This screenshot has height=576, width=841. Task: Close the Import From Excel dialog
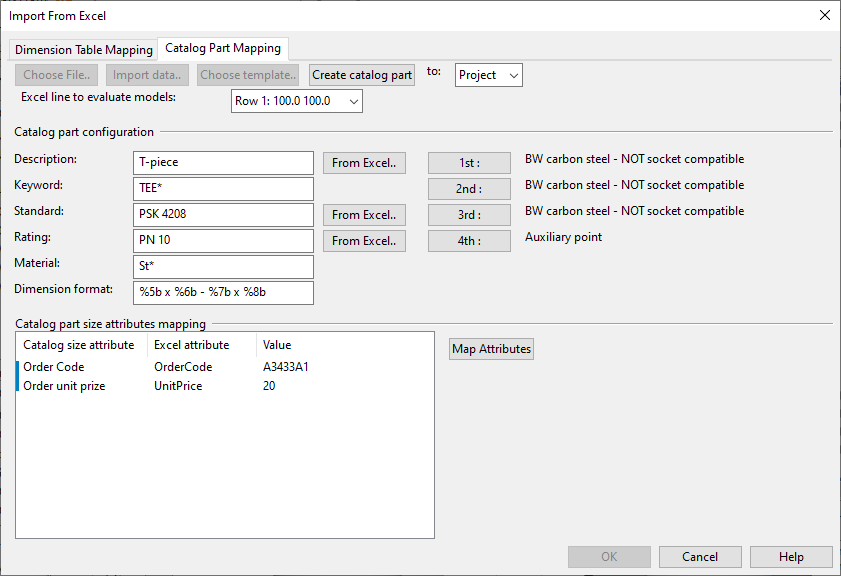tap(824, 15)
